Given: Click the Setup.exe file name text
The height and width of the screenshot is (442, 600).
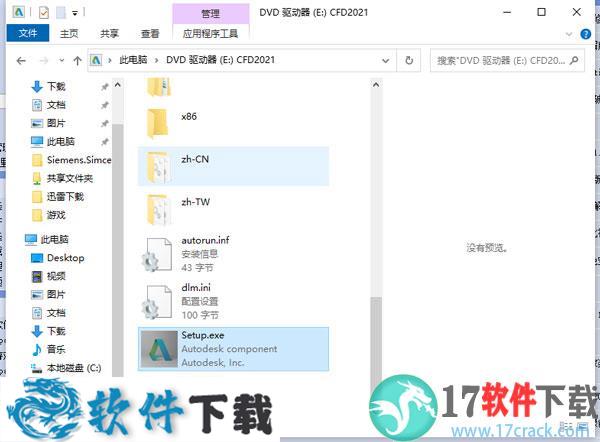Looking at the screenshot, I should pos(203,335).
